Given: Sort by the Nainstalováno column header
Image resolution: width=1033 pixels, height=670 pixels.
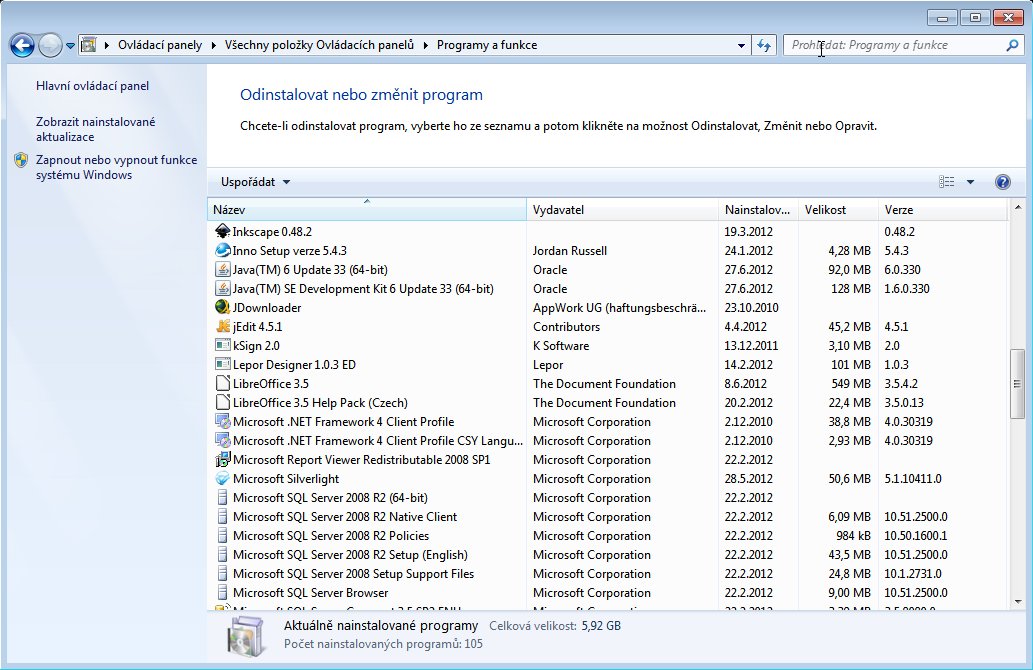Looking at the screenshot, I should pyautogui.click(x=758, y=209).
